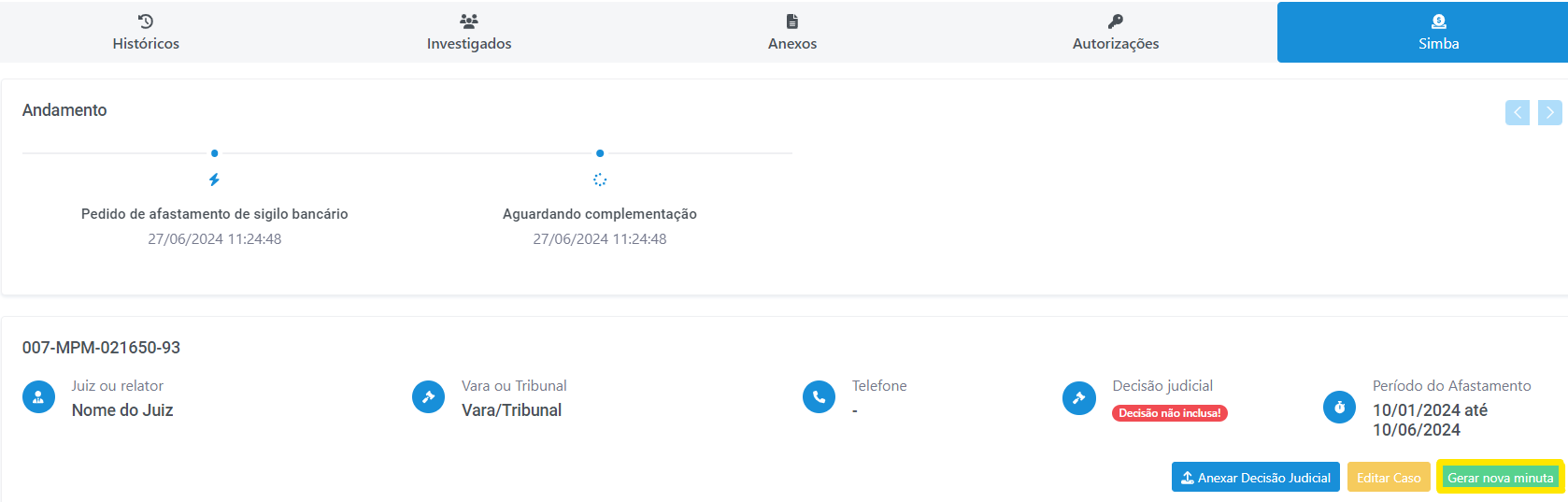Select the timeline dot for Aguardando complementação

click(x=600, y=153)
